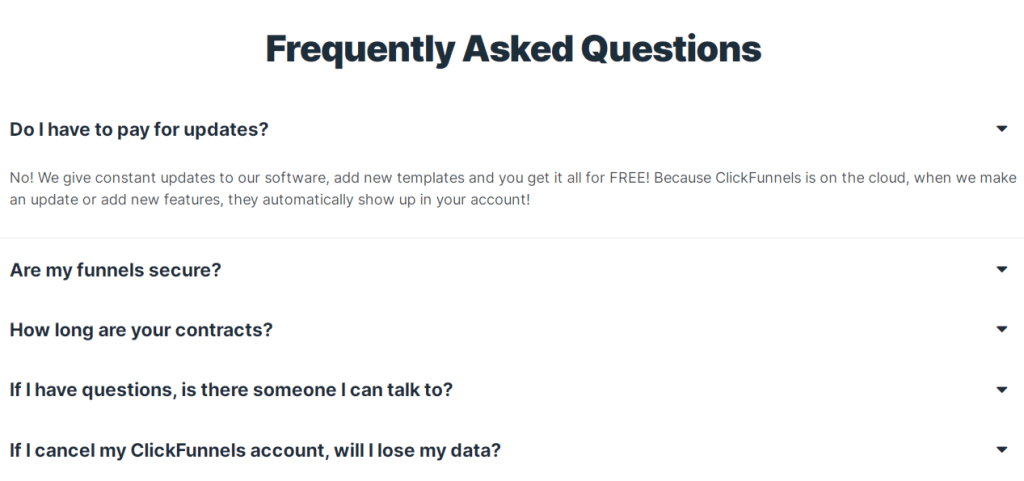
Task: Click the caret next to "How long are your contracts?"
Action: coord(1001,329)
